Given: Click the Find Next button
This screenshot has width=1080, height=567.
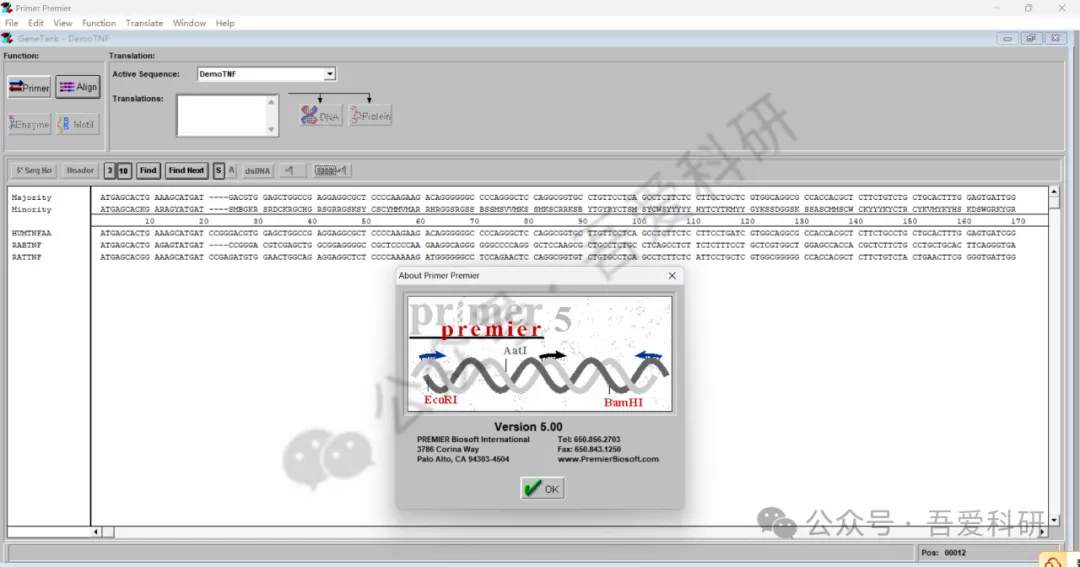Looking at the screenshot, I should [x=186, y=170].
